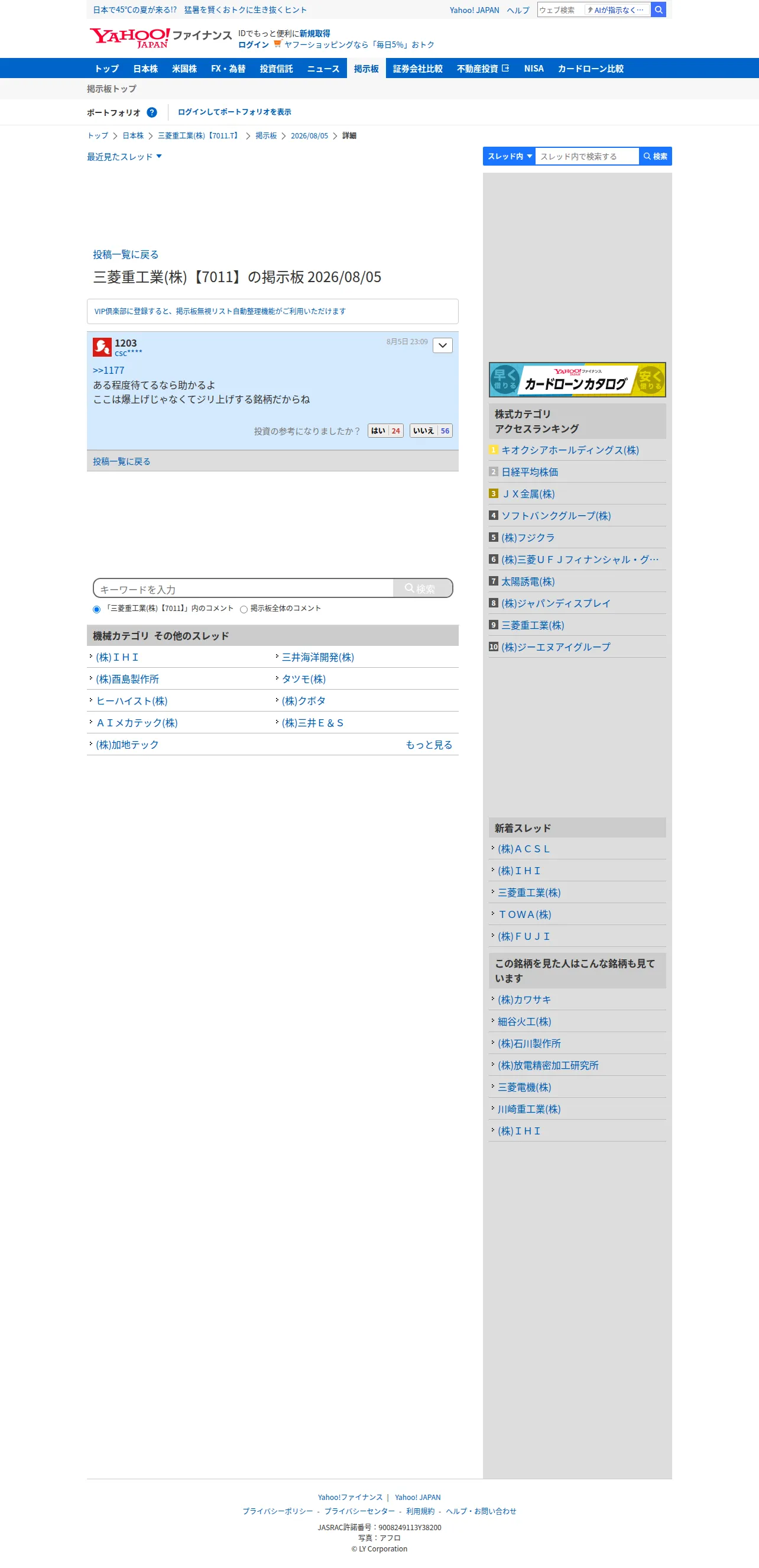Open the カードローン比較 navigation tab
Screen dimensions: 759x1568
(591, 69)
